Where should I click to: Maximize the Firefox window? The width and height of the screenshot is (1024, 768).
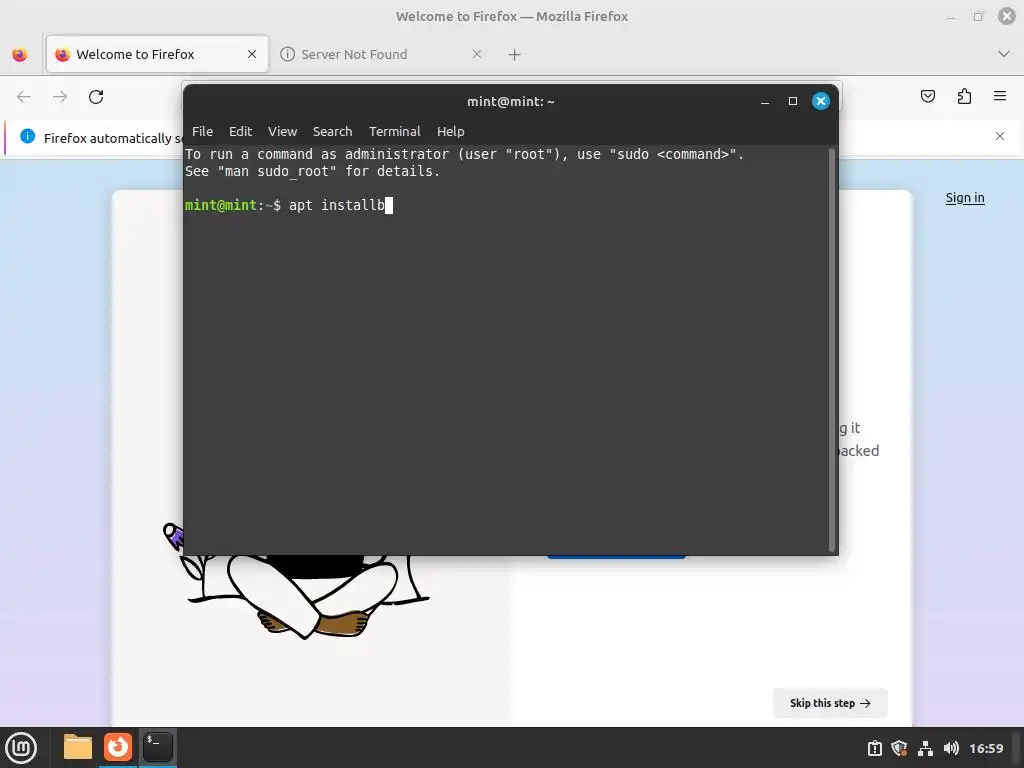[978, 16]
